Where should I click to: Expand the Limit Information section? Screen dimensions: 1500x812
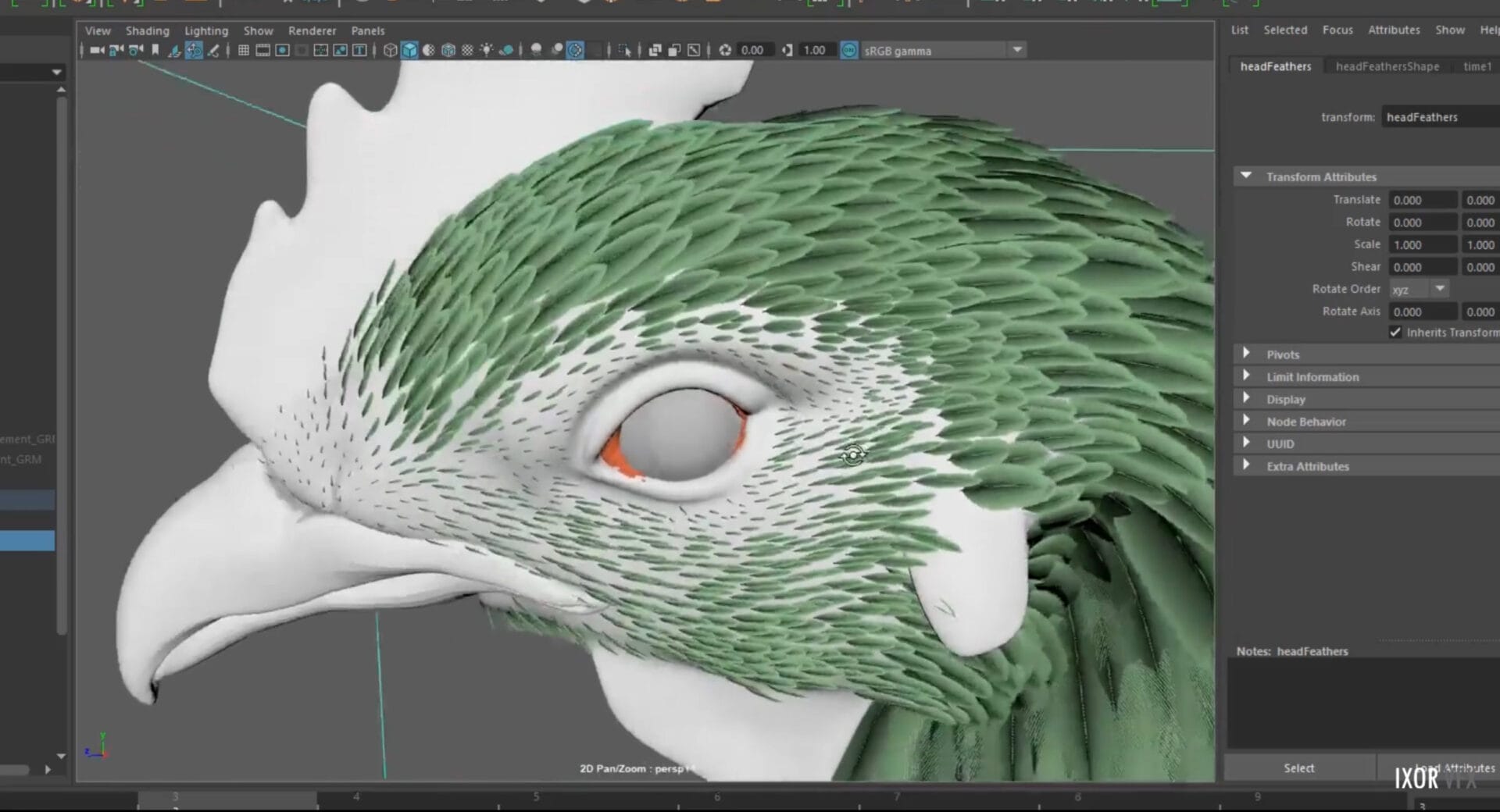point(1246,376)
